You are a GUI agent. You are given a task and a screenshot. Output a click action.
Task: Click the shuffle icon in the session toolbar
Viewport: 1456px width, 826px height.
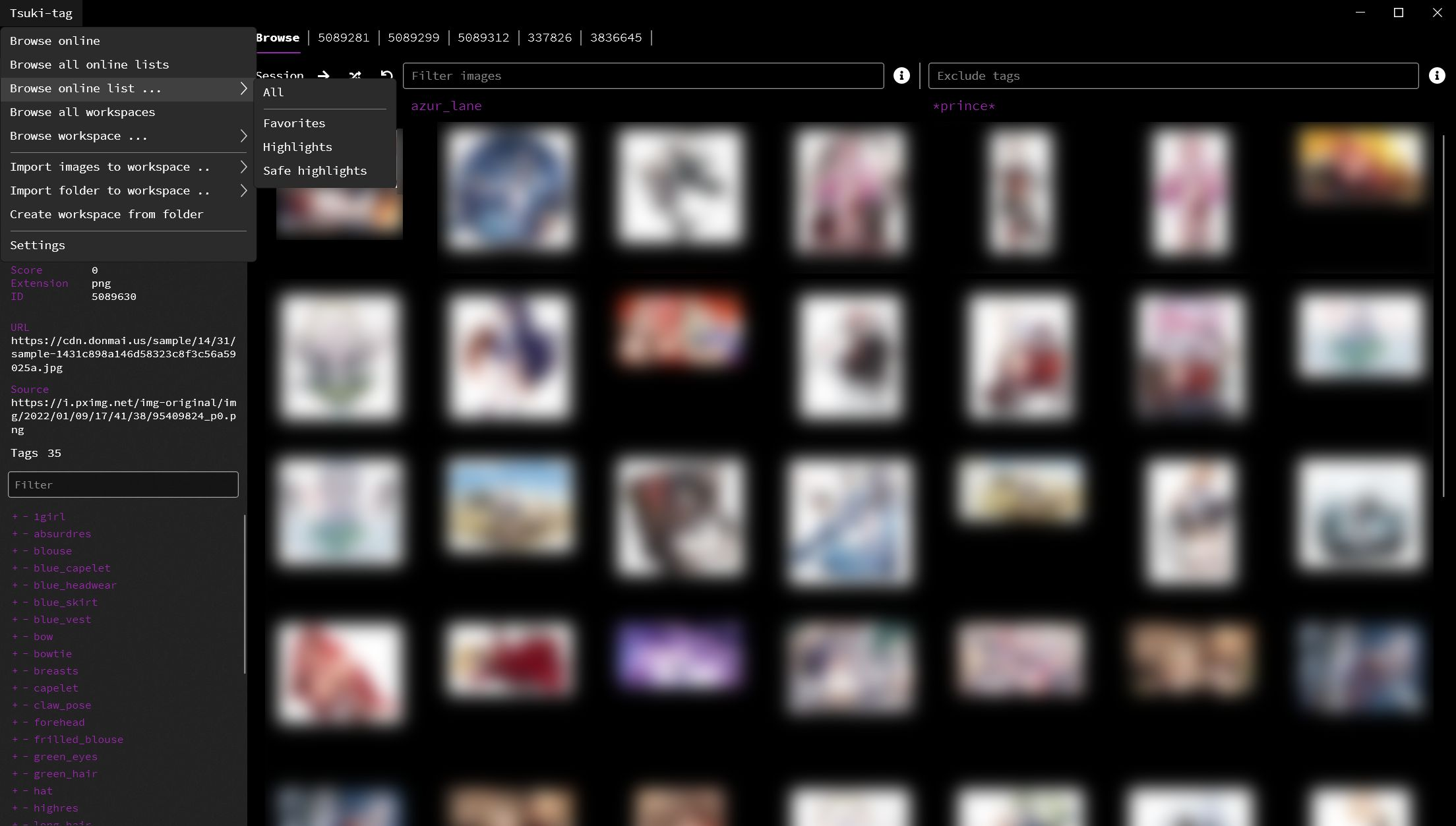tap(355, 76)
